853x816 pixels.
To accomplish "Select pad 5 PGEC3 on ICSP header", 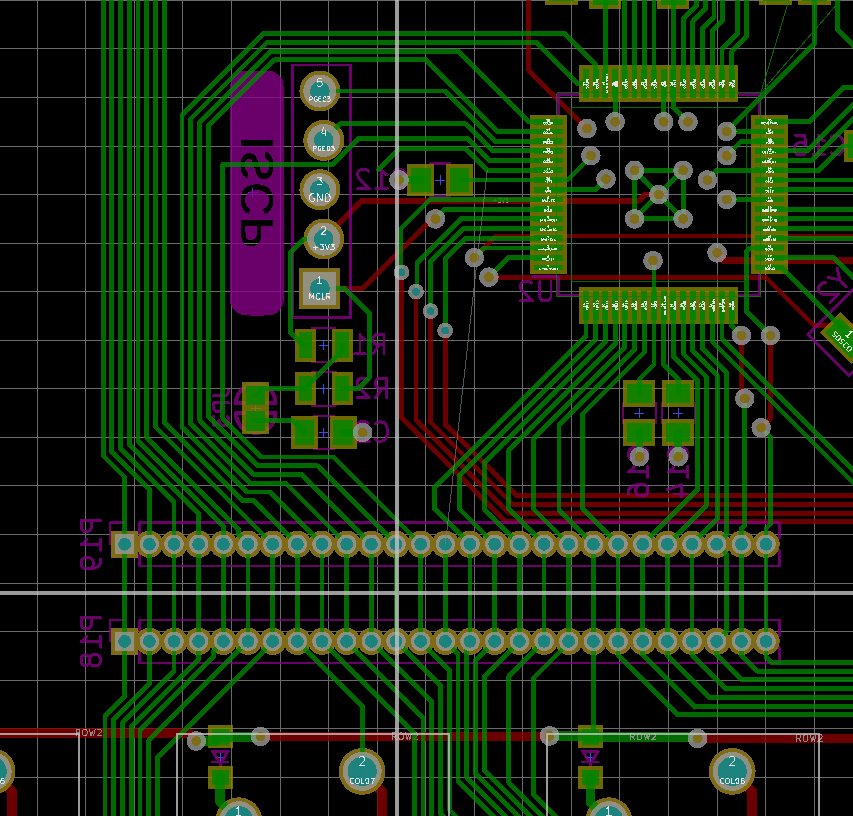I will pyautogui.click(x=320, y=92).
